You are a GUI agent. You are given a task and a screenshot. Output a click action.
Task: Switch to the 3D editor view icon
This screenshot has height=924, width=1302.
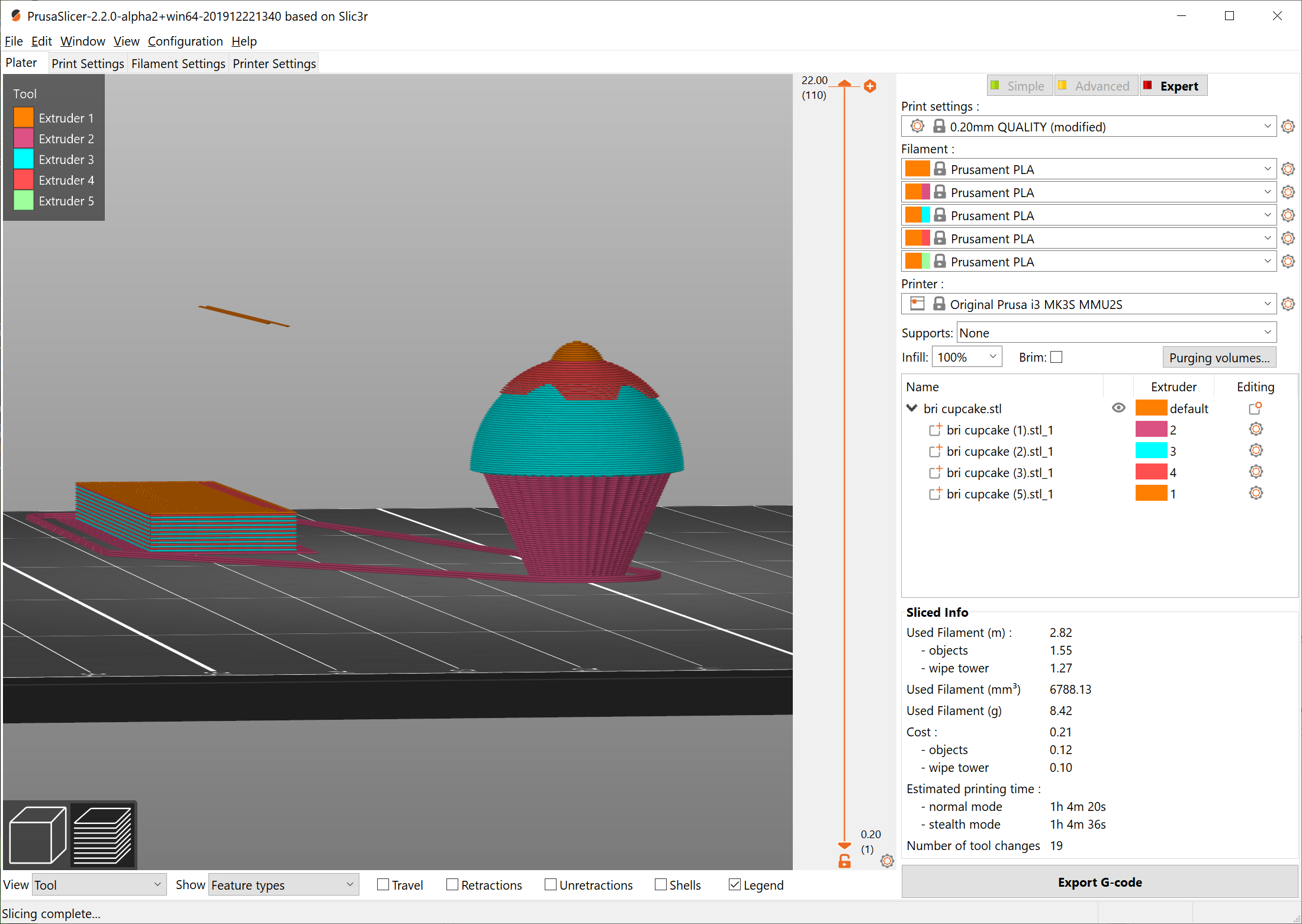click(37, 835)
